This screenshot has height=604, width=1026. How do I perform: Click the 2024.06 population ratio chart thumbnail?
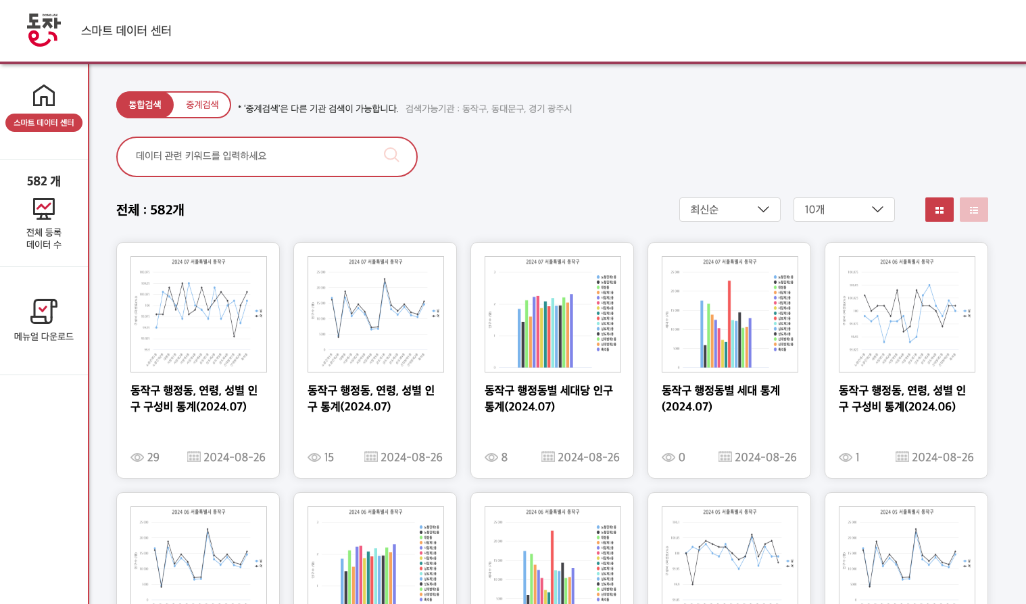[x=906, y=314]
